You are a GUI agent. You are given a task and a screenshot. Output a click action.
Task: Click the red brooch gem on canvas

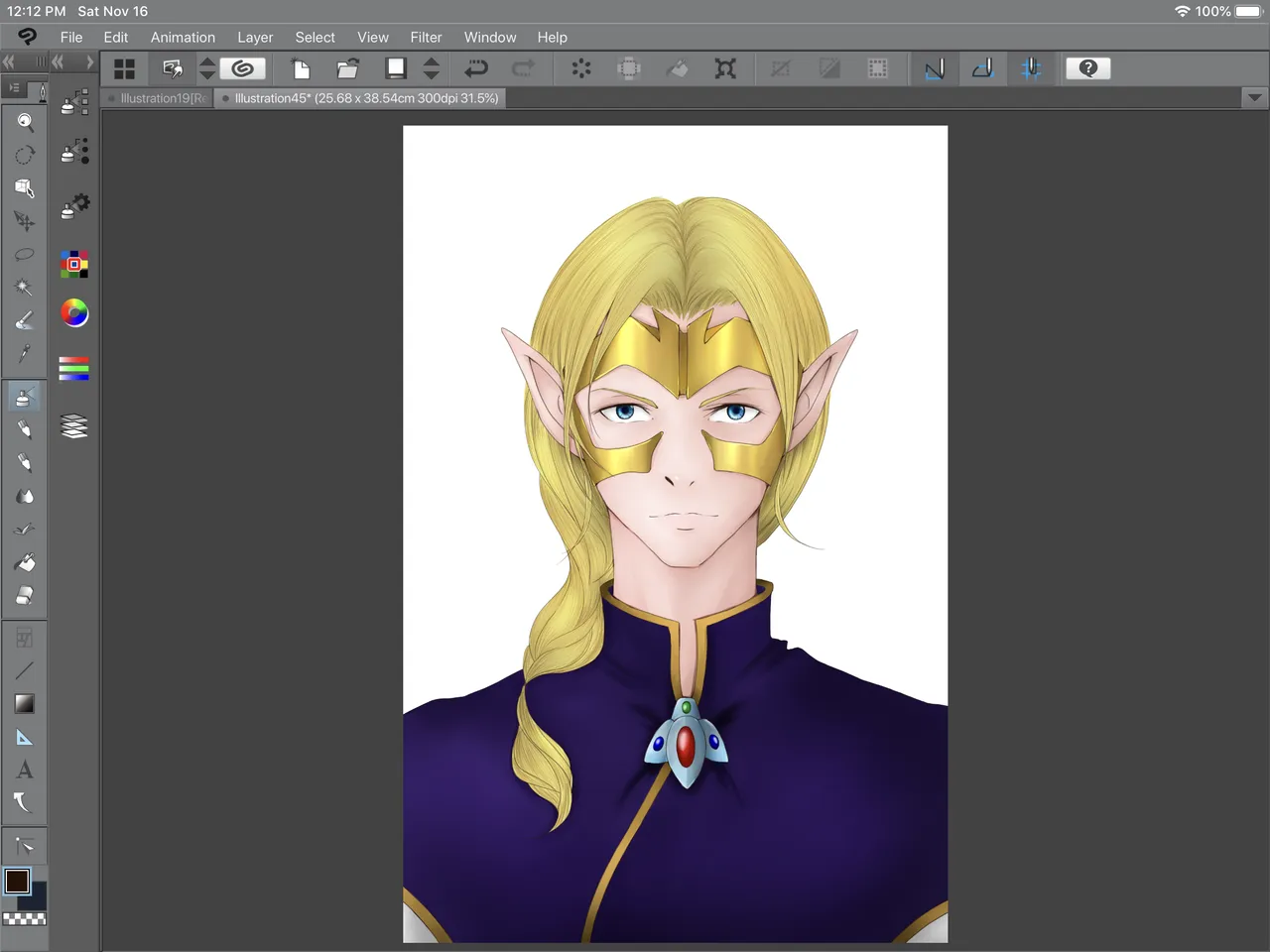[x=686, y=746]
